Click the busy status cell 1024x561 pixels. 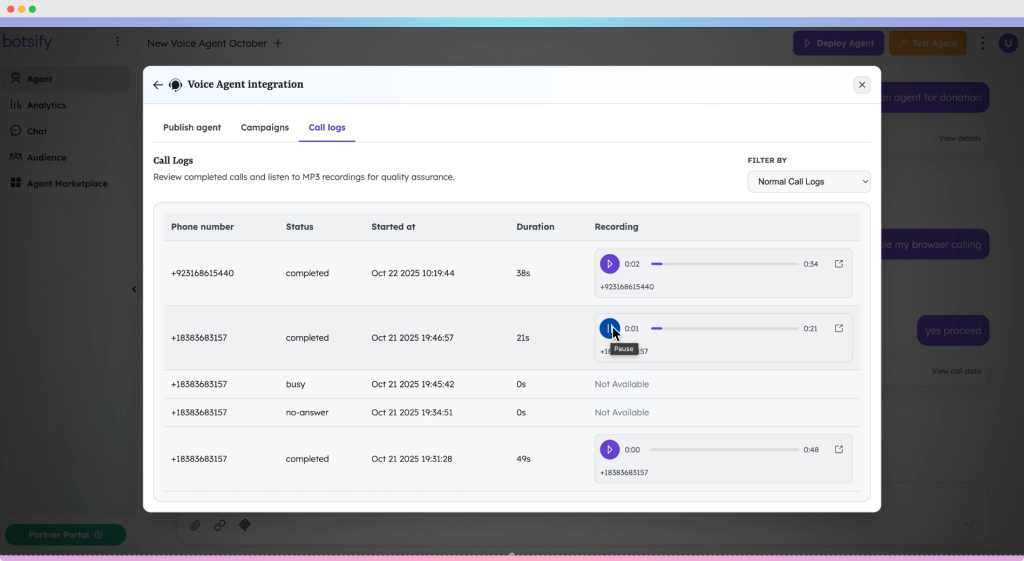[x=295, y=384]
